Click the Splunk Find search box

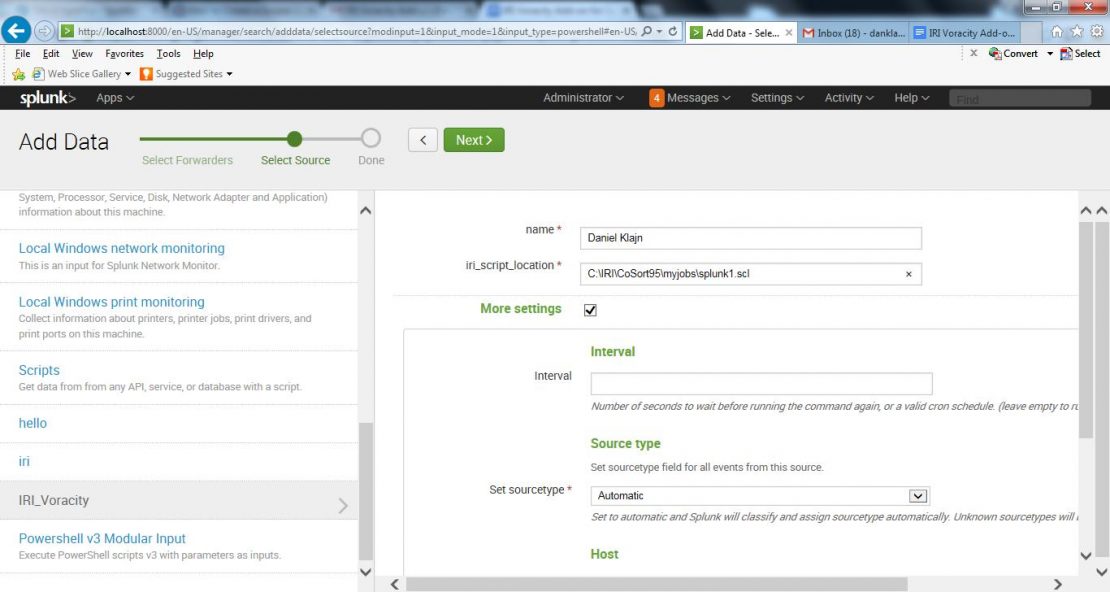click(1019, 98)
